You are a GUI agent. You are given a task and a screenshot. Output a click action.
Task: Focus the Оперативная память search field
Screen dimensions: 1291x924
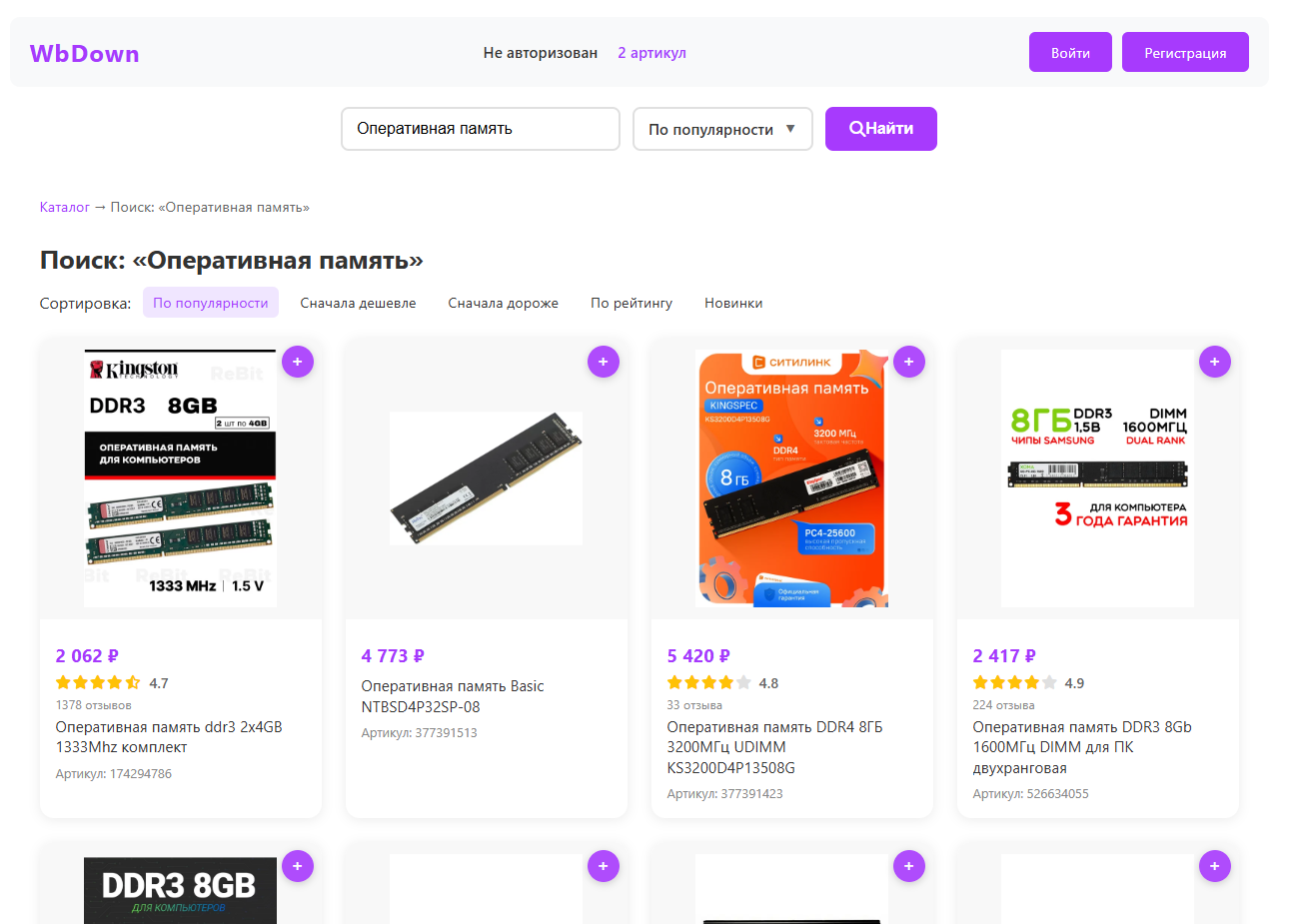[x=481, y=129]
